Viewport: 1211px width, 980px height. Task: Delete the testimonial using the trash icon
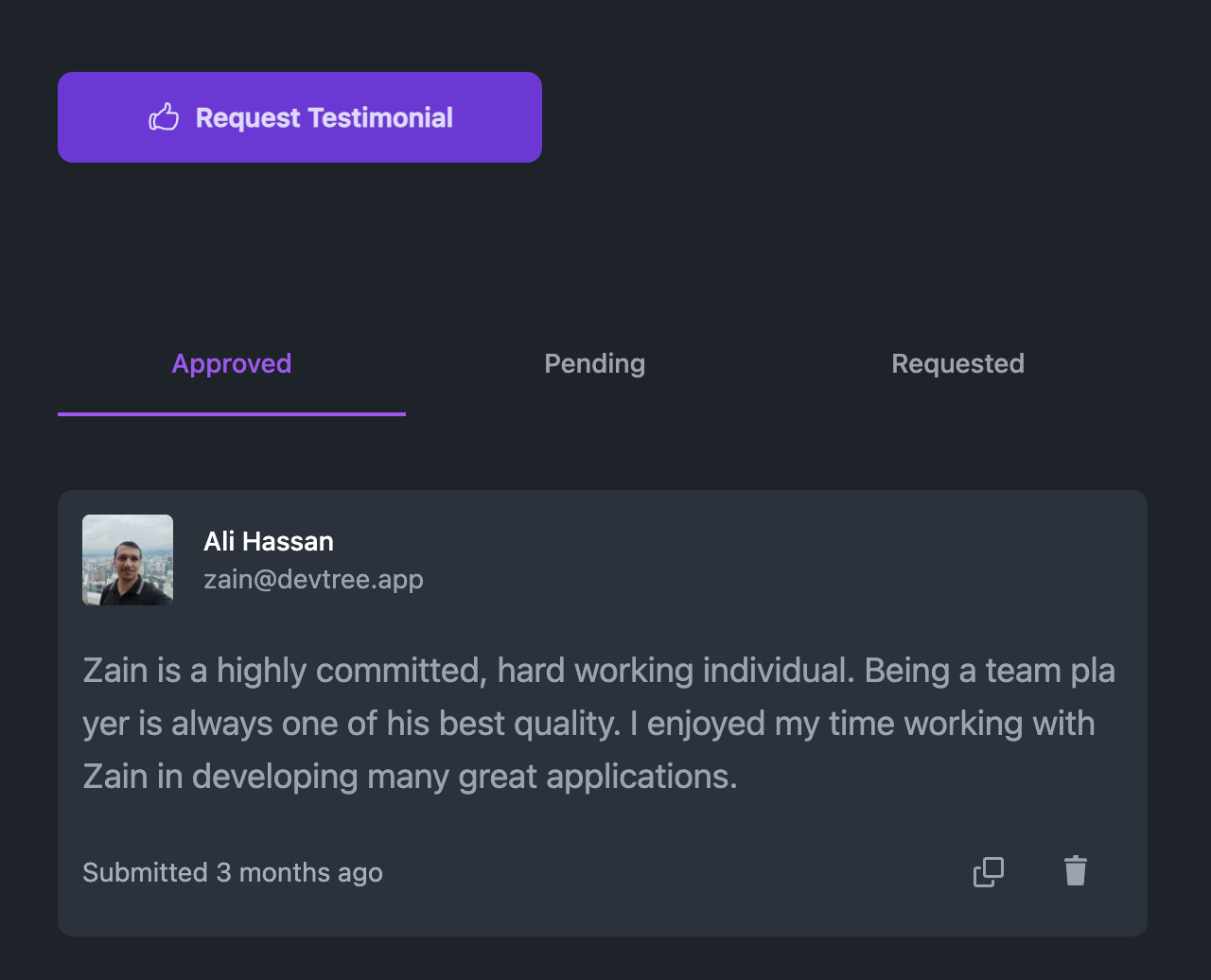point(1076,871)
